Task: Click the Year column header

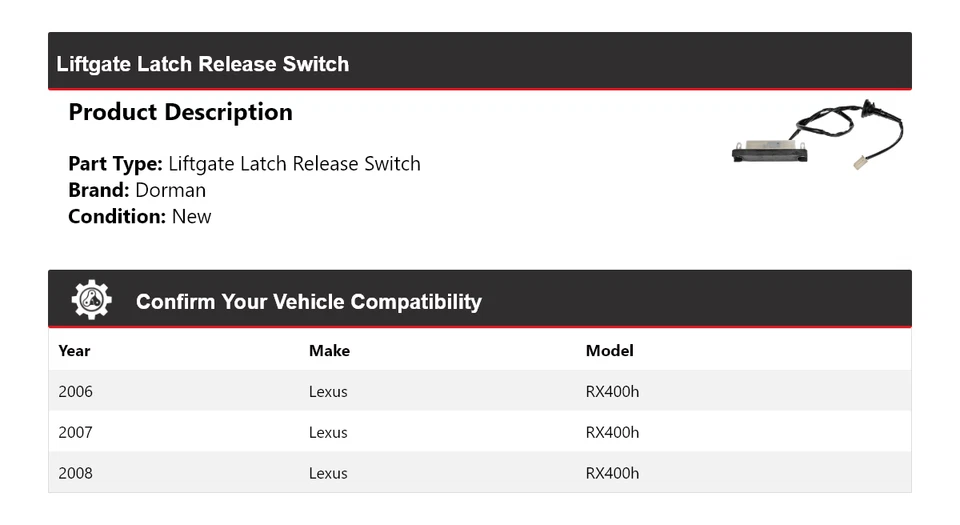Action: click(x=74, y=350)
